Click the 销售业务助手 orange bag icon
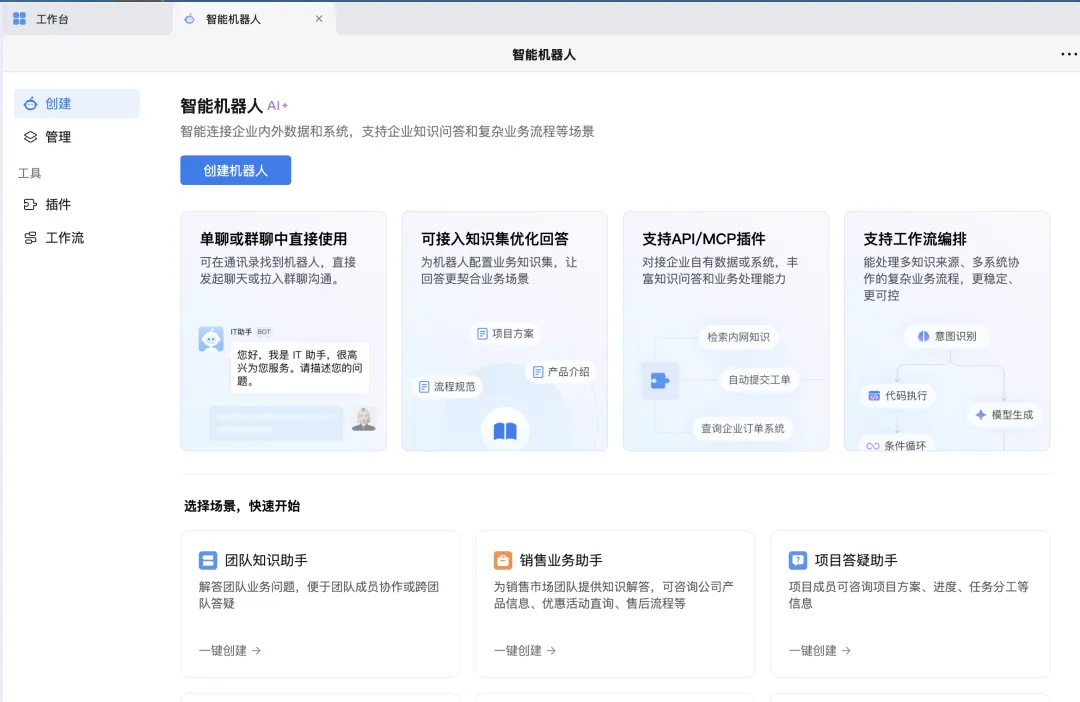This screenshot has width=1080, height=702. [x=503, y=560]
